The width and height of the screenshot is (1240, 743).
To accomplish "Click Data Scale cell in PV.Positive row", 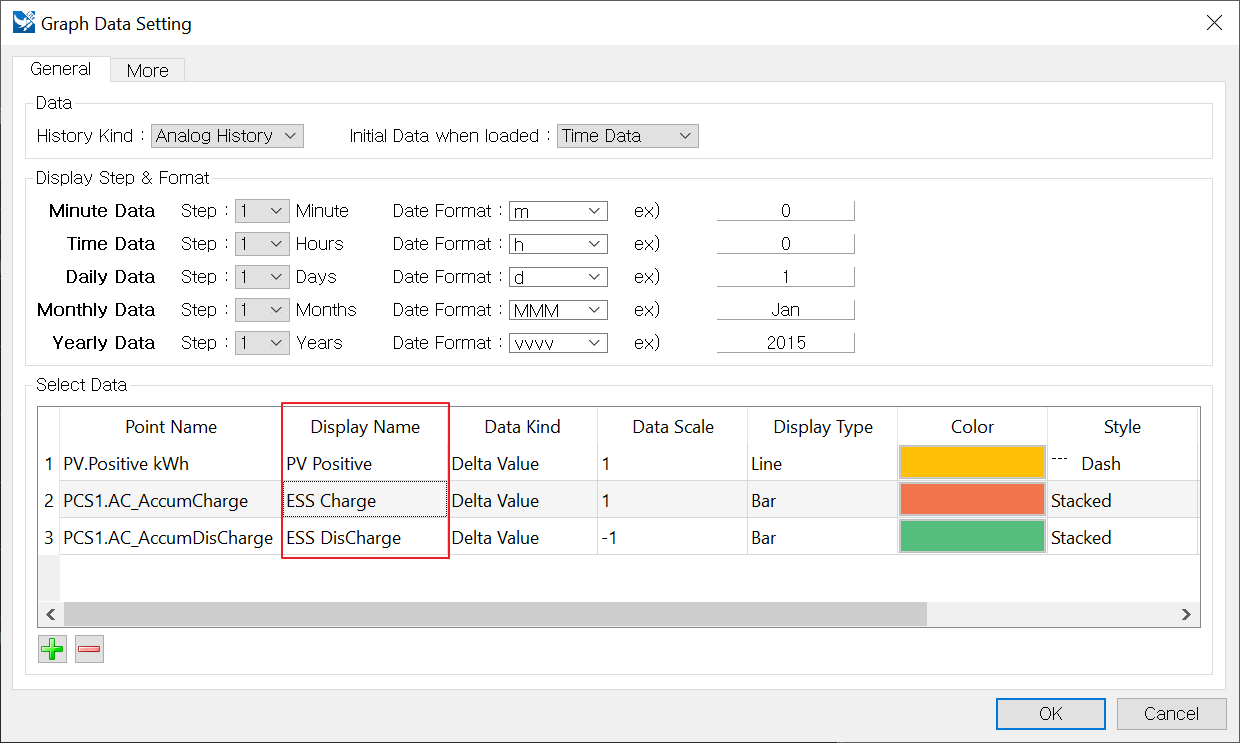I will click(x=672, y=463).
